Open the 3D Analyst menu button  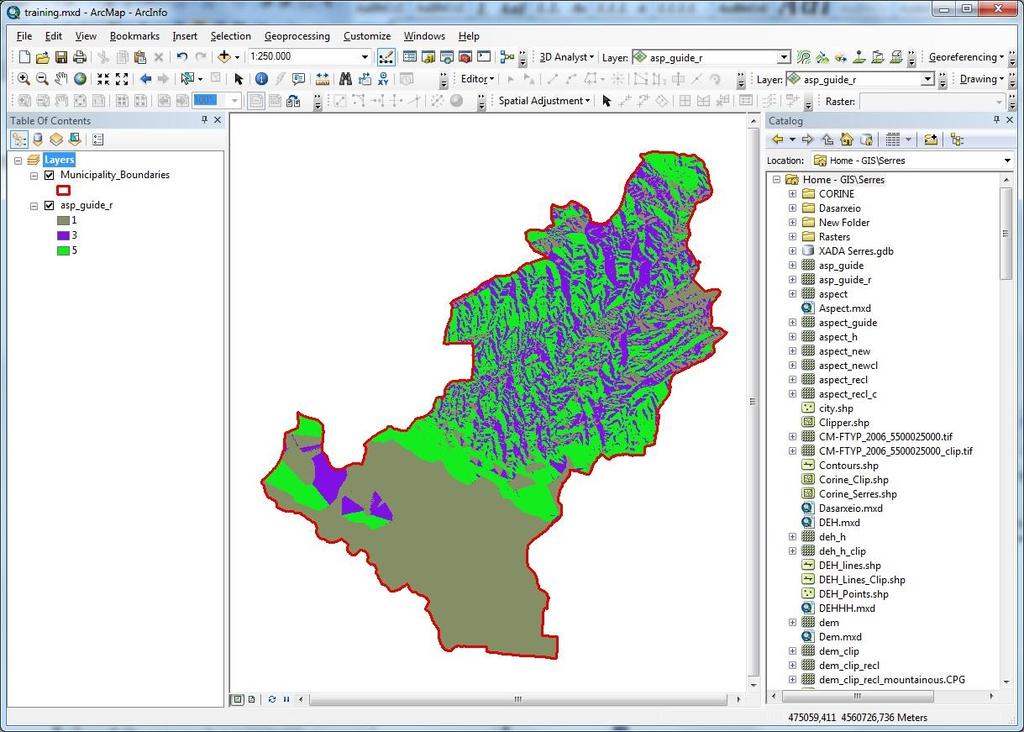pos(566,57)
